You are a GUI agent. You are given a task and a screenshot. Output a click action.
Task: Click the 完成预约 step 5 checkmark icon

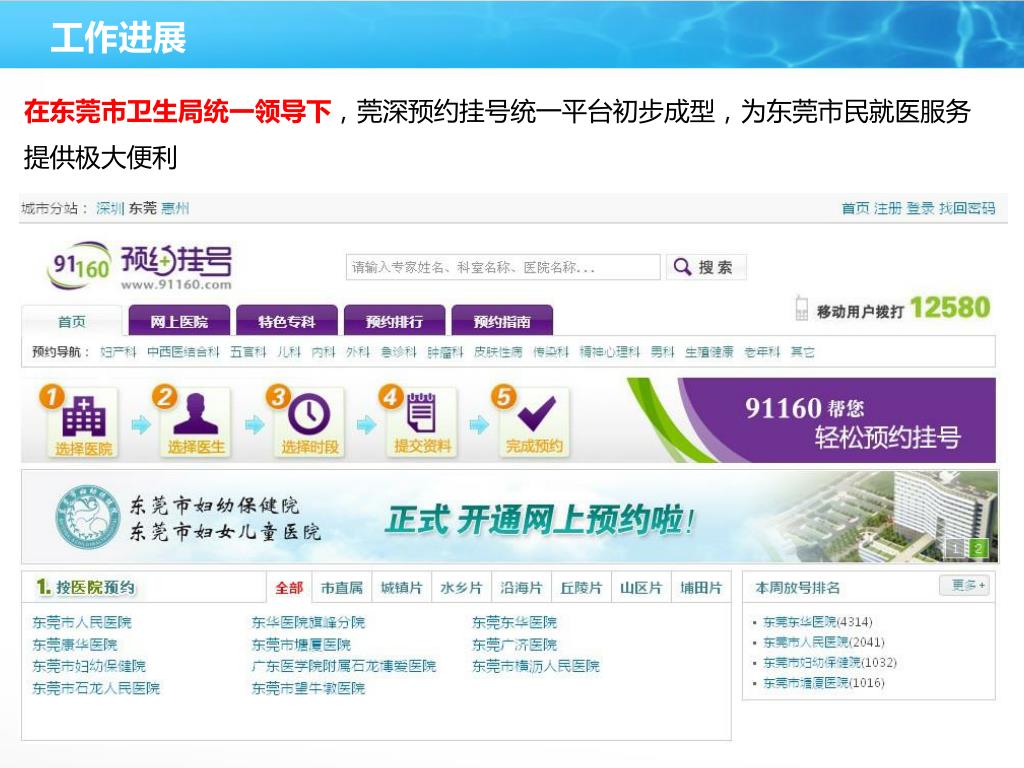[x=536, y=413]
